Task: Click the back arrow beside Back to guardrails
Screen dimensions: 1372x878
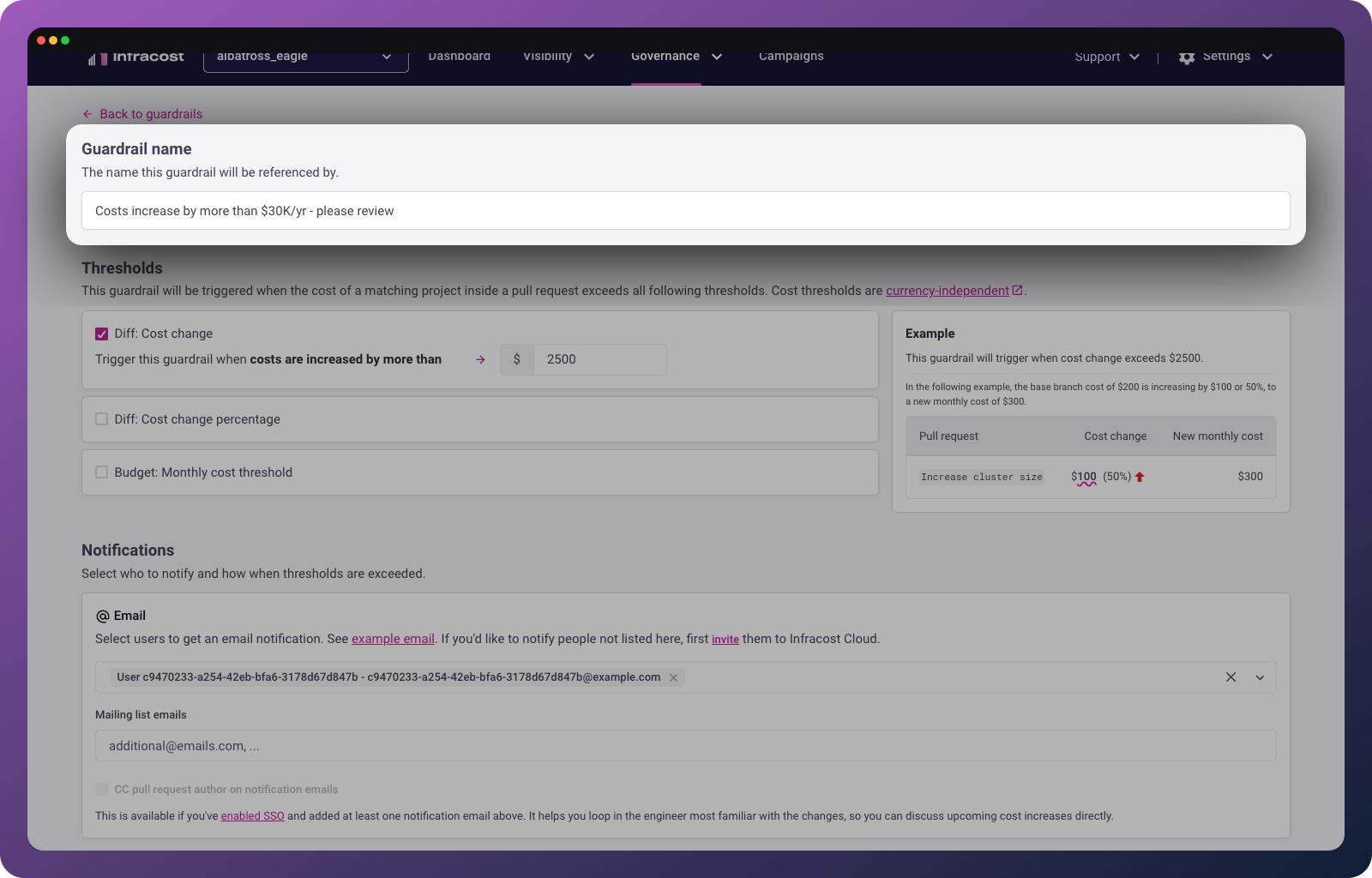Action: click(x=87, y=114)
